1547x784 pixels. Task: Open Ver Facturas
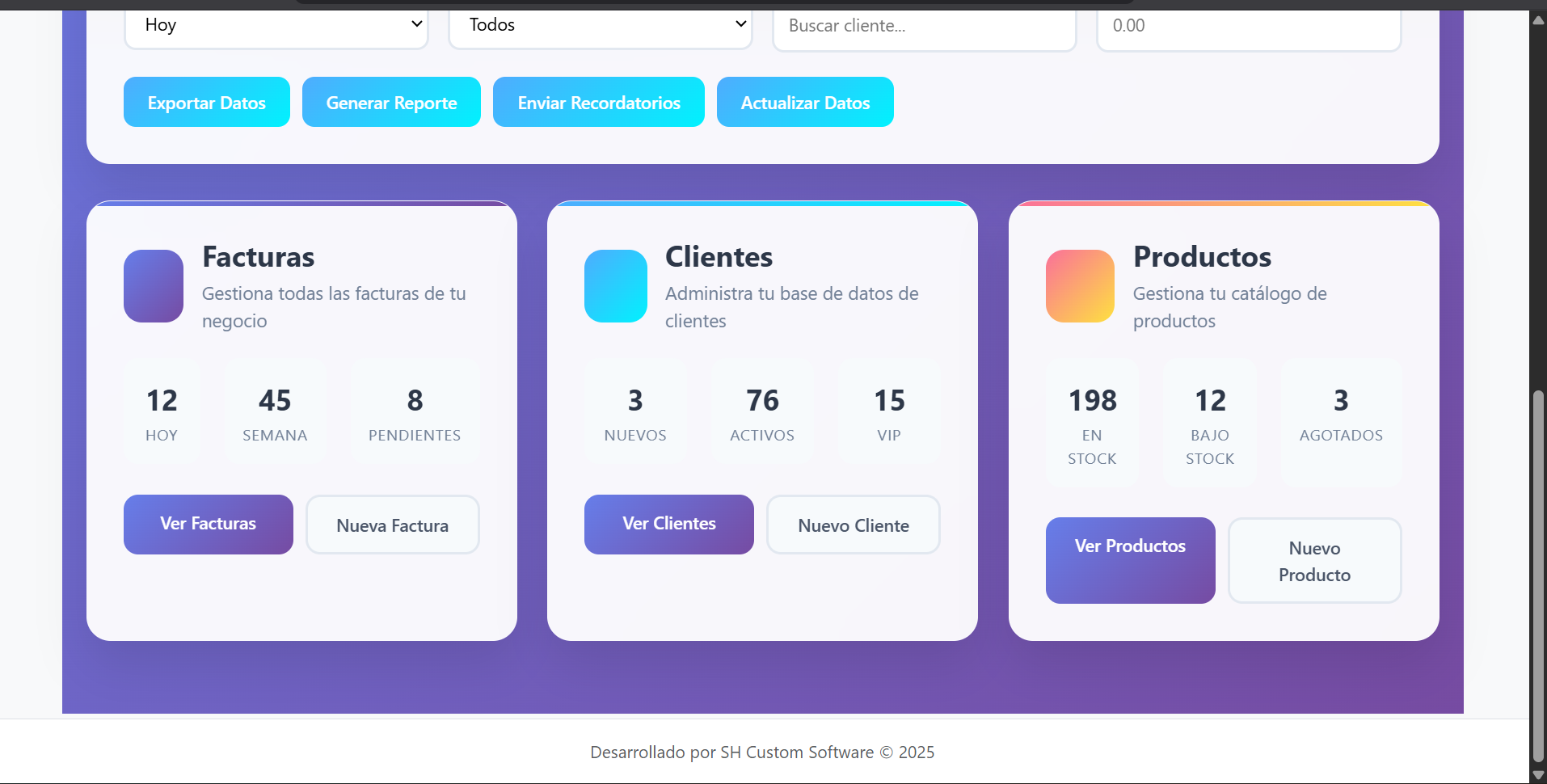(x=209, y=525)
